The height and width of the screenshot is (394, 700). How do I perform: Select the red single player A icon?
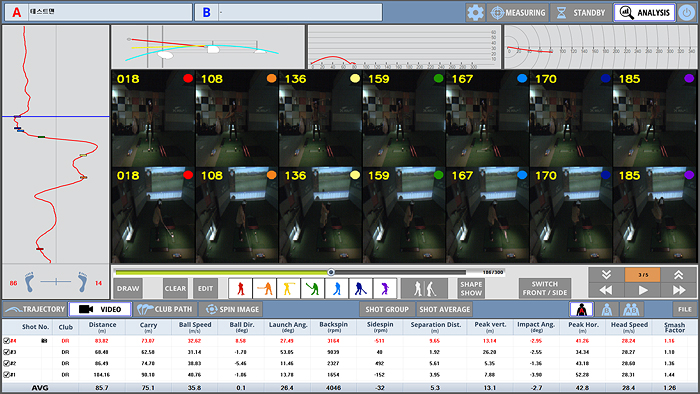click(x=581, y=309)
